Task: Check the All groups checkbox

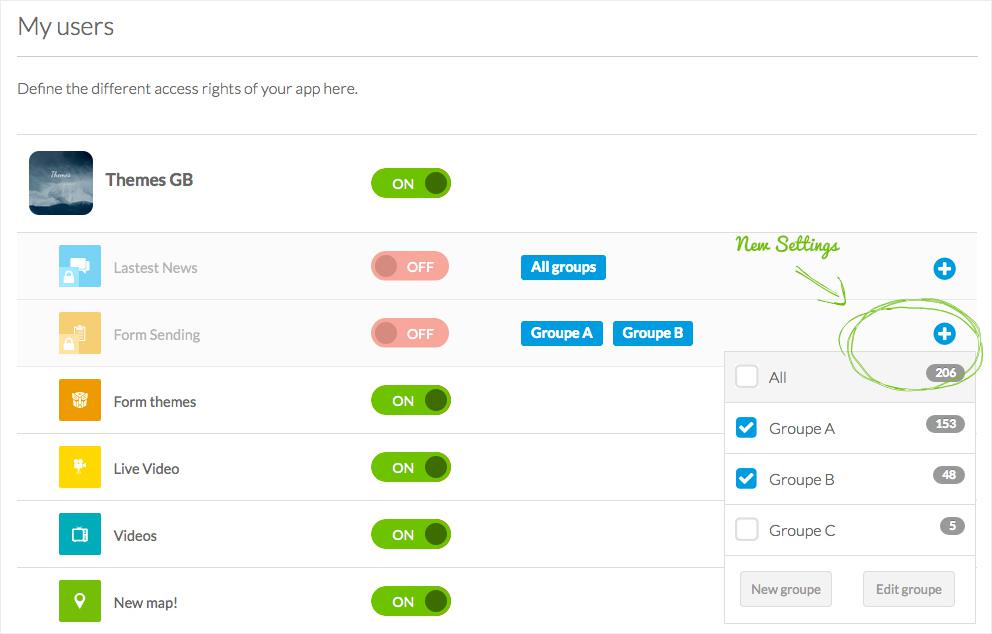Action: [747, 377]
